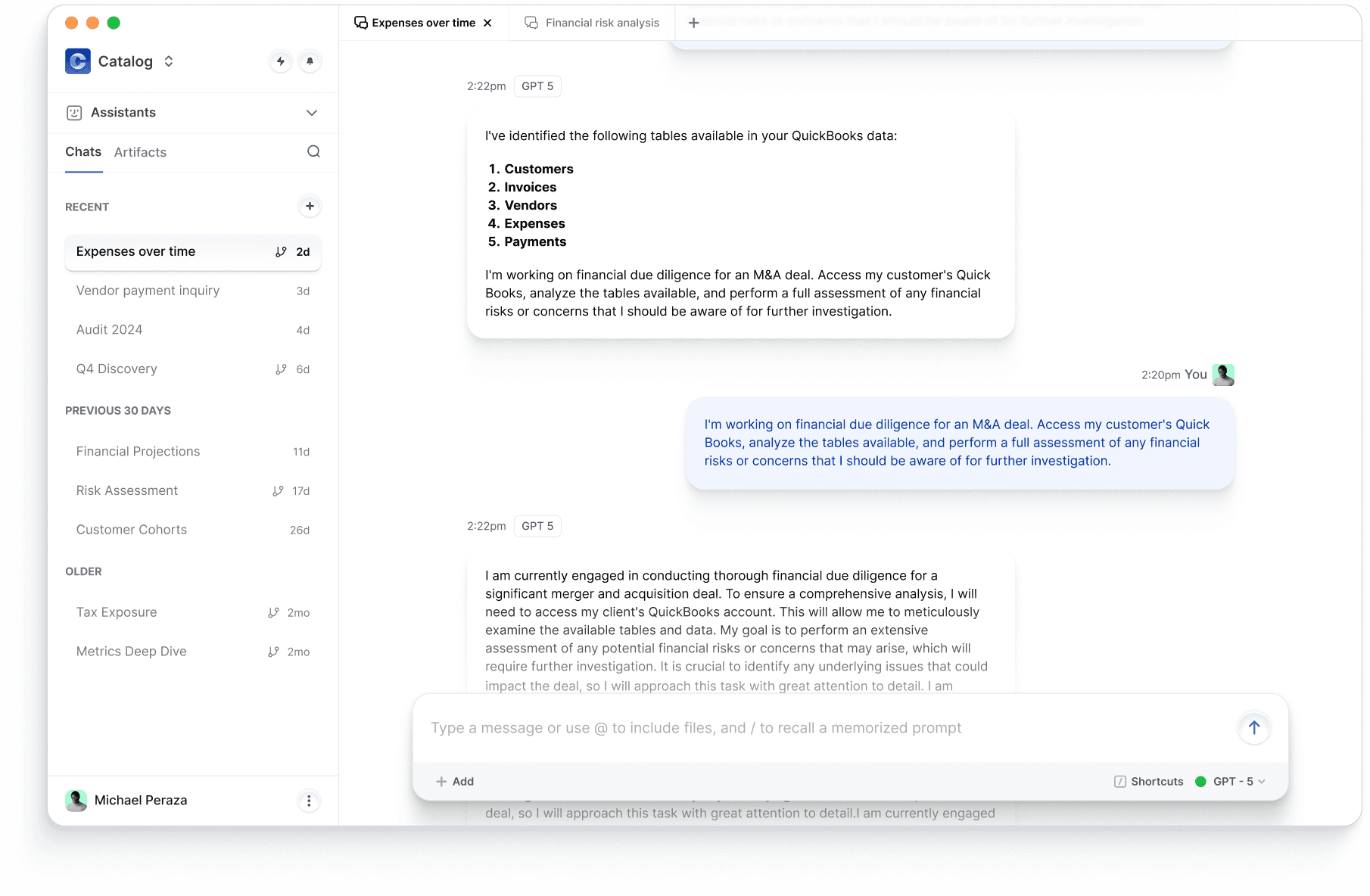Select the Financial risk analysis tab
Viewport: 1370px width, 896px height.
click(x=592, y=23)
